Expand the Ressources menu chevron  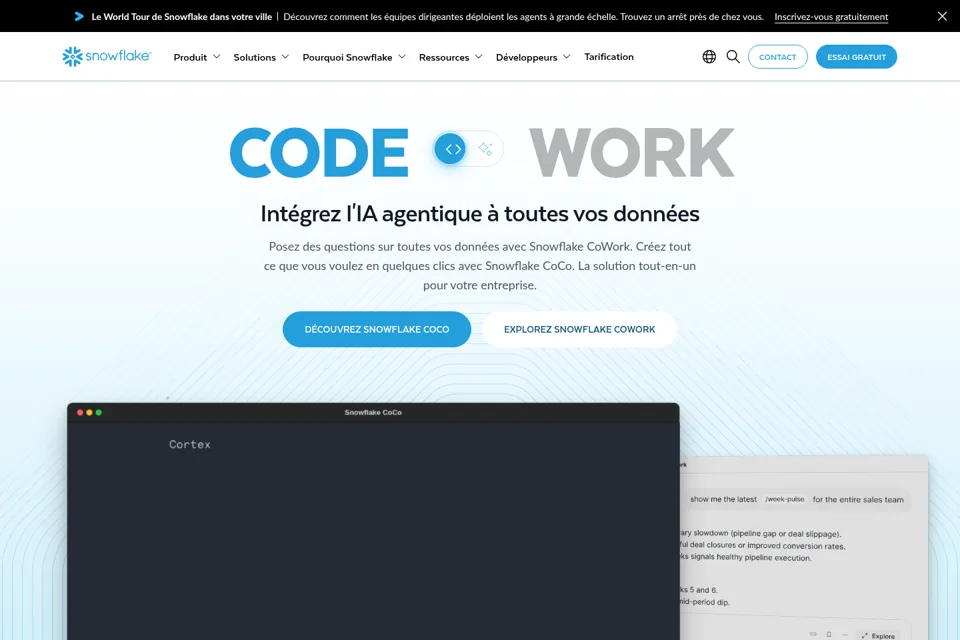tap(479, 57)
